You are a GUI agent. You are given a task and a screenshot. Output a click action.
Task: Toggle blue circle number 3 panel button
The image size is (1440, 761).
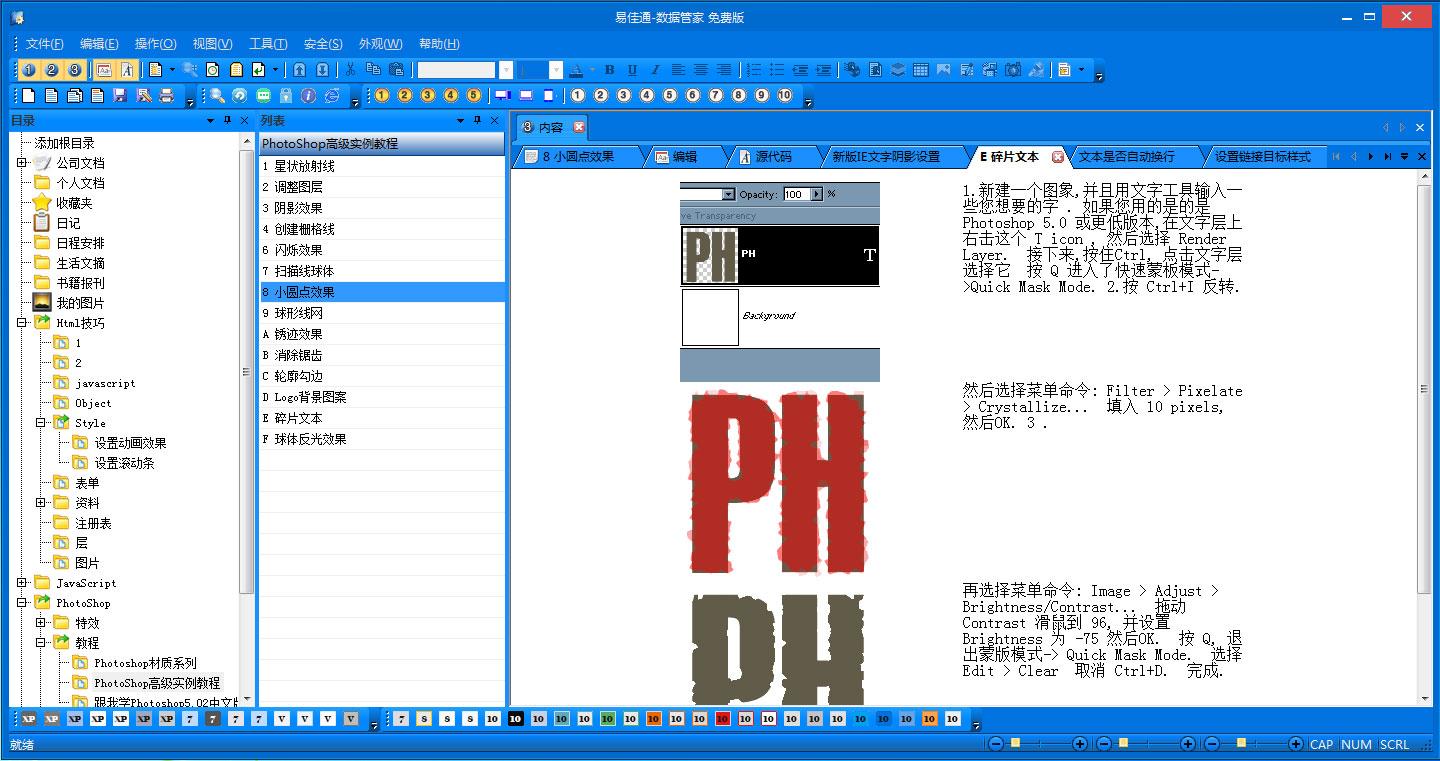tap(74, 70)
